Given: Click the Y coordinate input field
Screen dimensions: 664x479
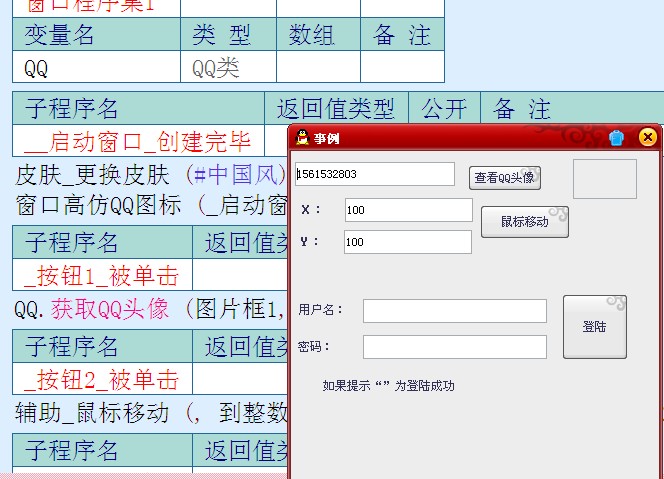Looking at the screenshot, I should [408, 242].
